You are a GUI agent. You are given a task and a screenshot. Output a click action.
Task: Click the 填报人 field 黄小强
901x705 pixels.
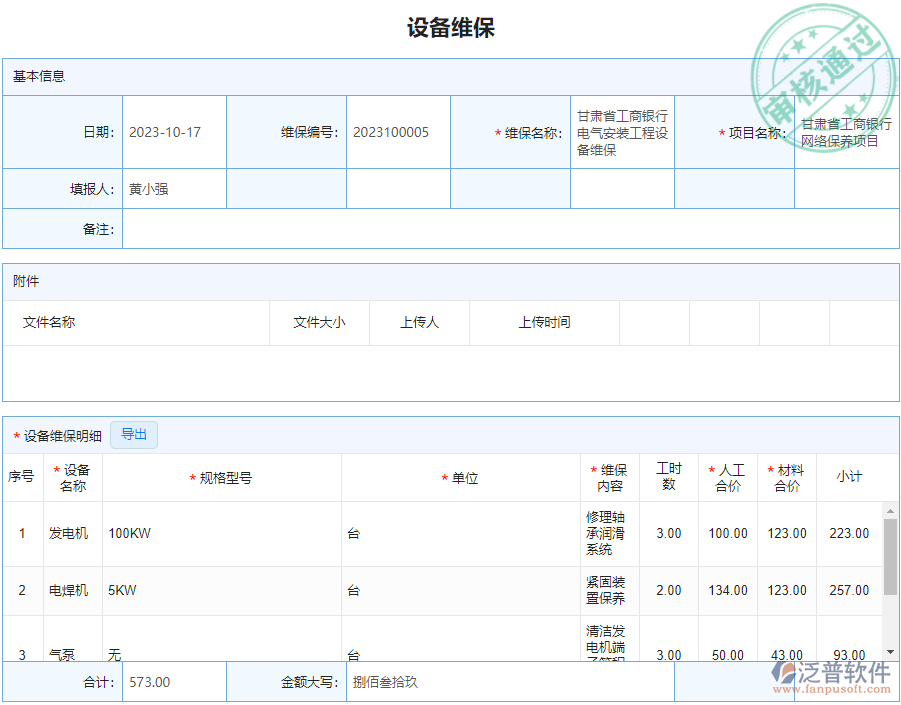(174, 189)
